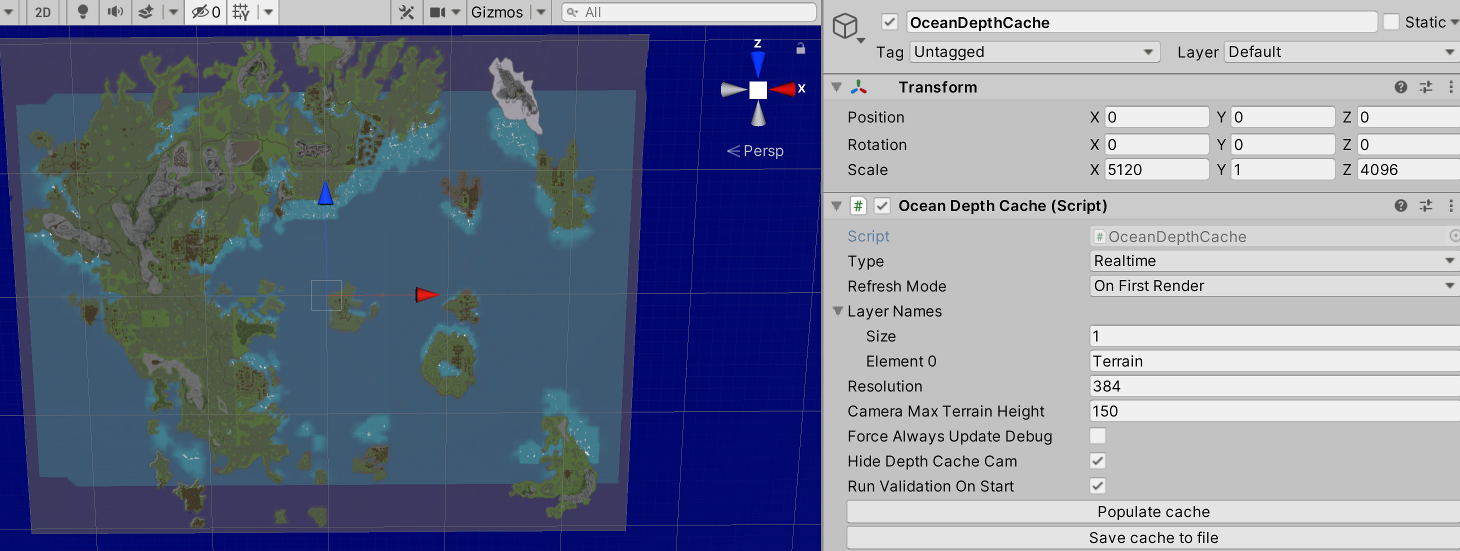Image resolution: width=1460 pixels, height=551 pixels.
Task: Click Scale X field showing 5120
Action: 1157,170
